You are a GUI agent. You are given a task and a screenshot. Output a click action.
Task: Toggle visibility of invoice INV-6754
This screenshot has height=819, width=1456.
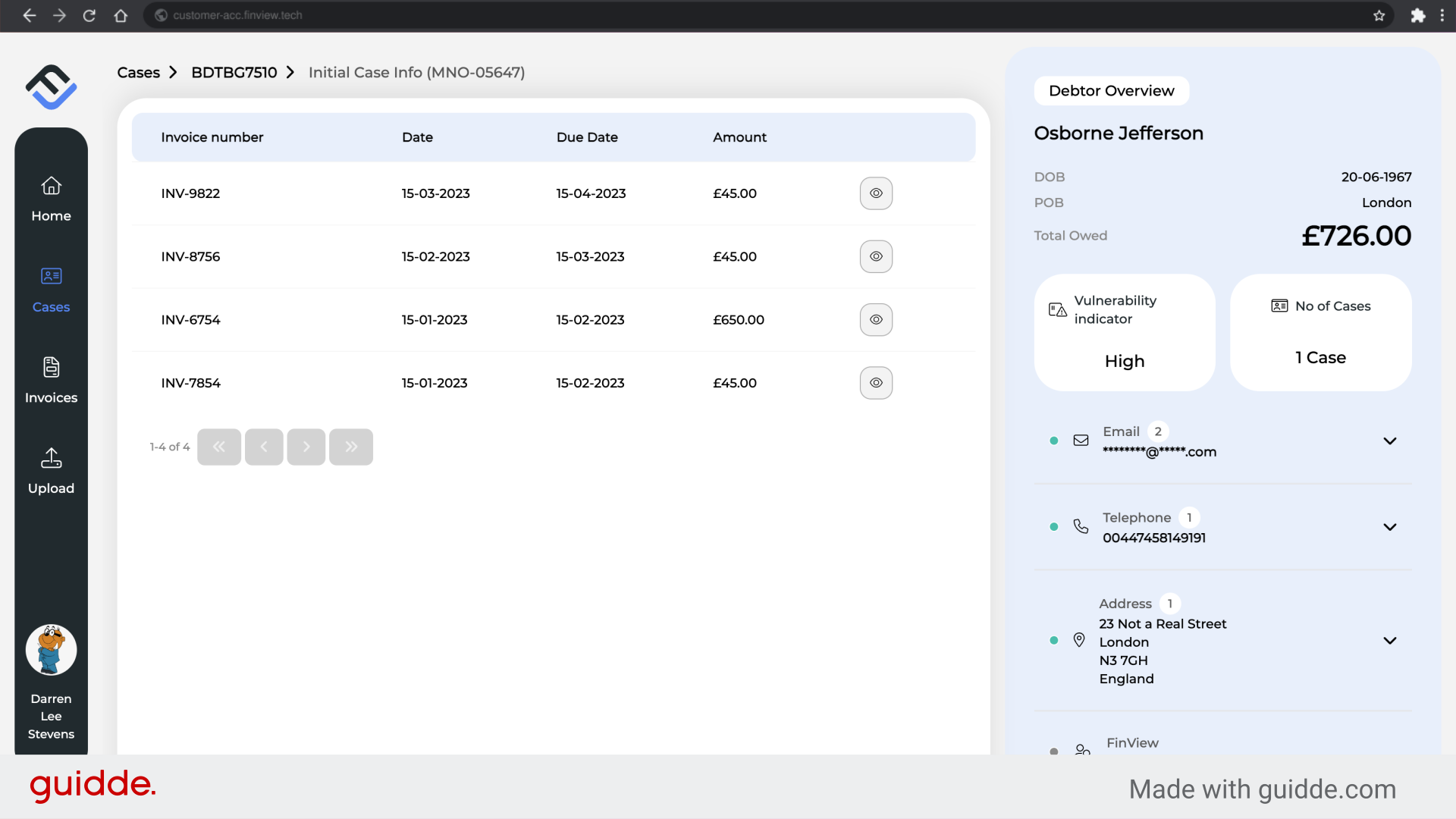click(x=875, y=319)
